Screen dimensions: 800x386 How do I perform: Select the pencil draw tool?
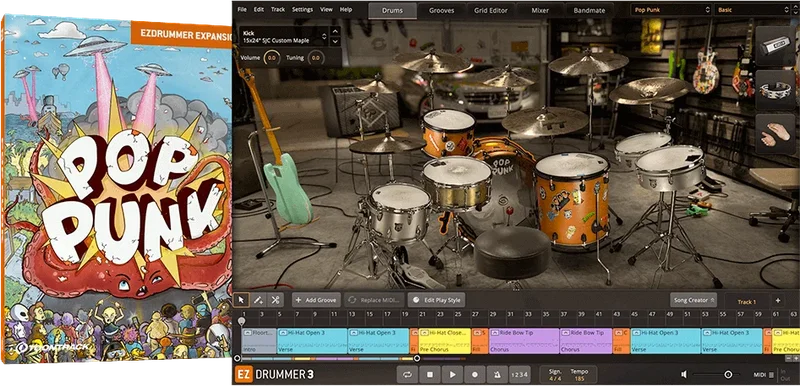tap(259, 300)
